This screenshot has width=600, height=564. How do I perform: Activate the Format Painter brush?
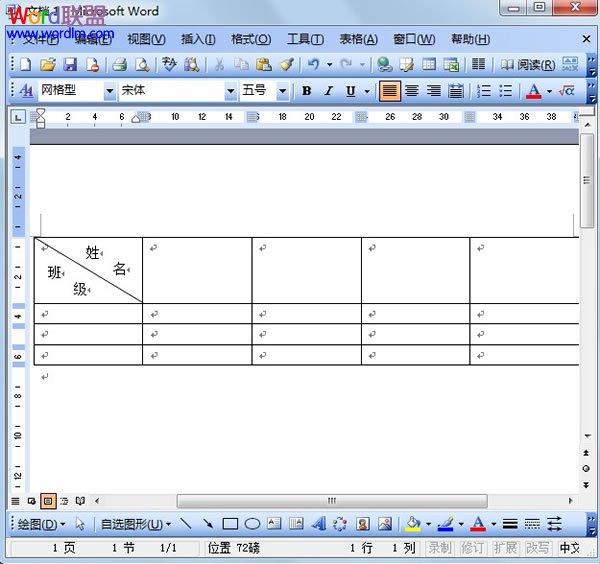point(286,64)
